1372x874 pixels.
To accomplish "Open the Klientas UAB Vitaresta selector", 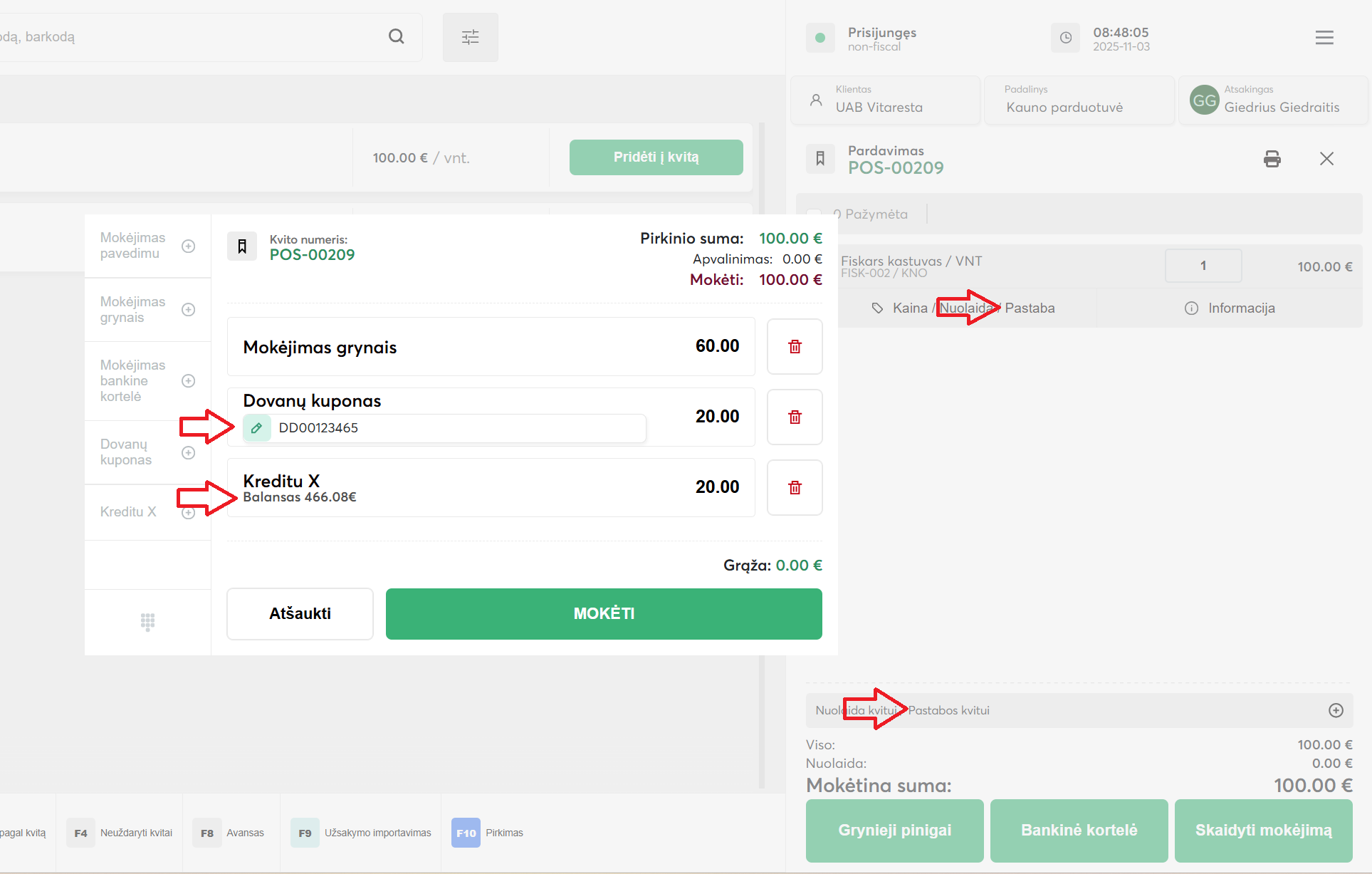I will (x=885, y=100).
